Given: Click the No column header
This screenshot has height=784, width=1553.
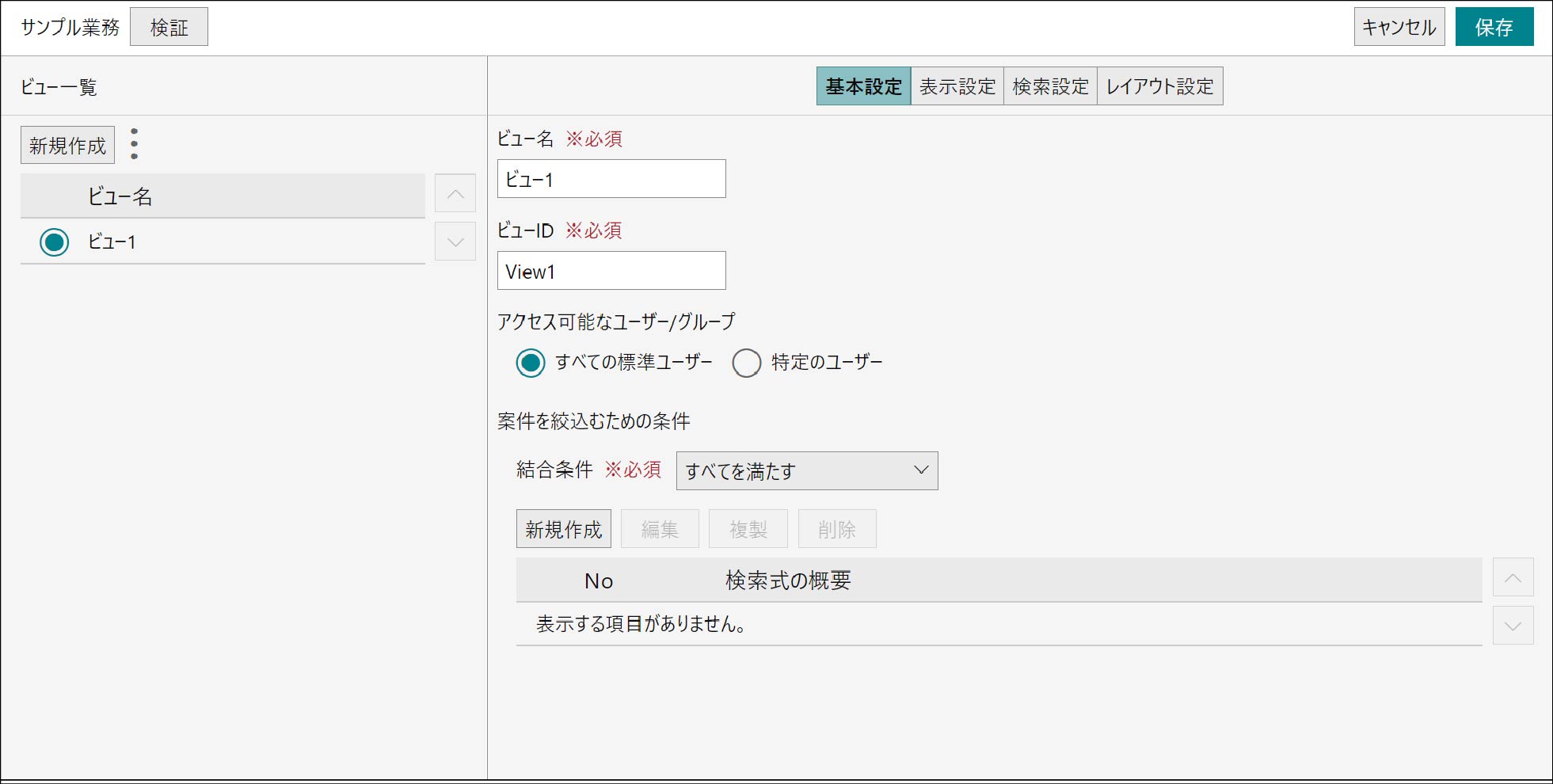Looking at the screenshot, I should click(599, 581).
